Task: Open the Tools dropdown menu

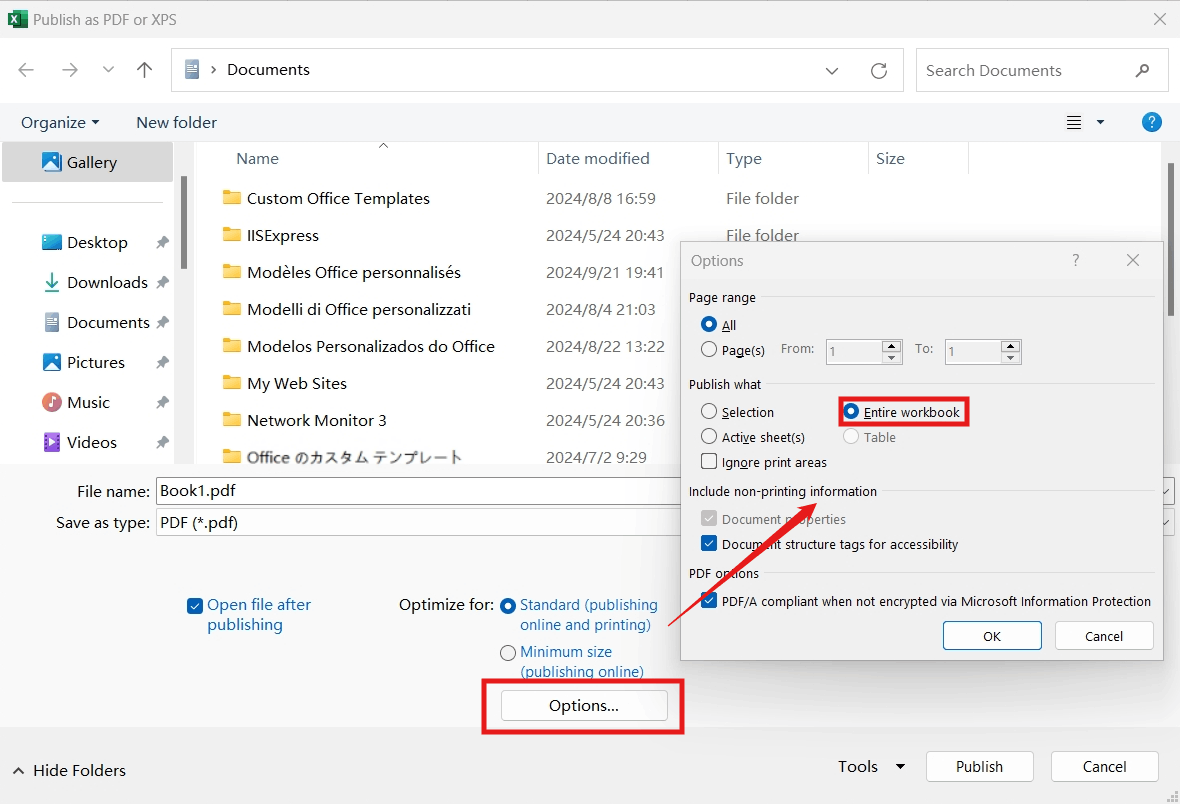Action: [870, 766]
